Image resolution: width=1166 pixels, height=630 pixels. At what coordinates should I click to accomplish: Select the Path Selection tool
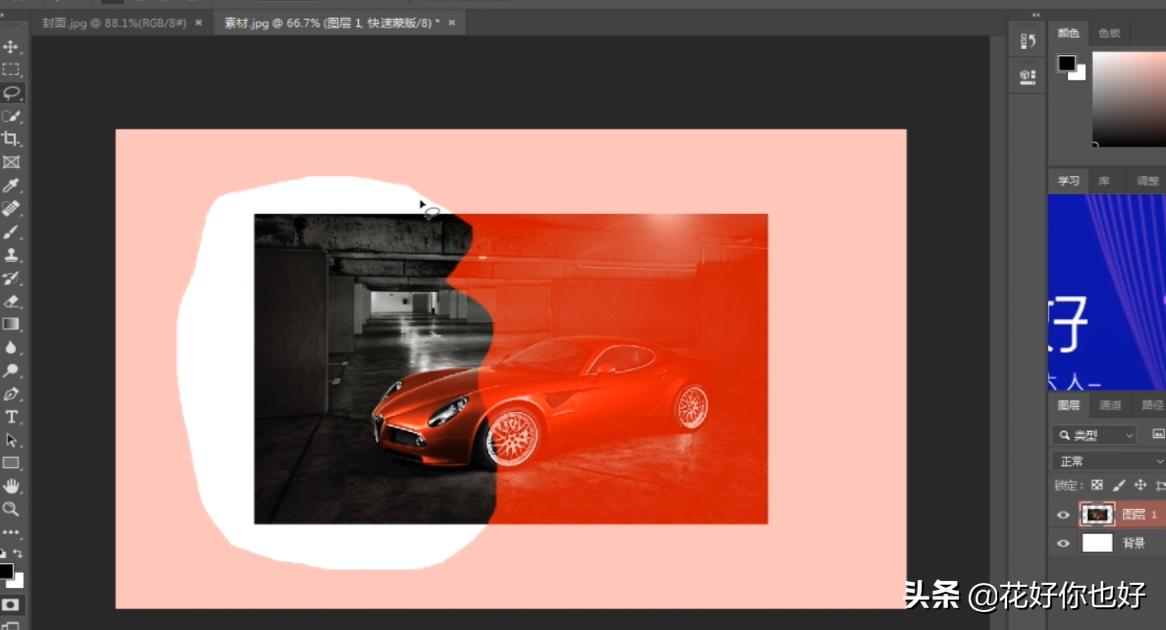(x=10, y=440)
